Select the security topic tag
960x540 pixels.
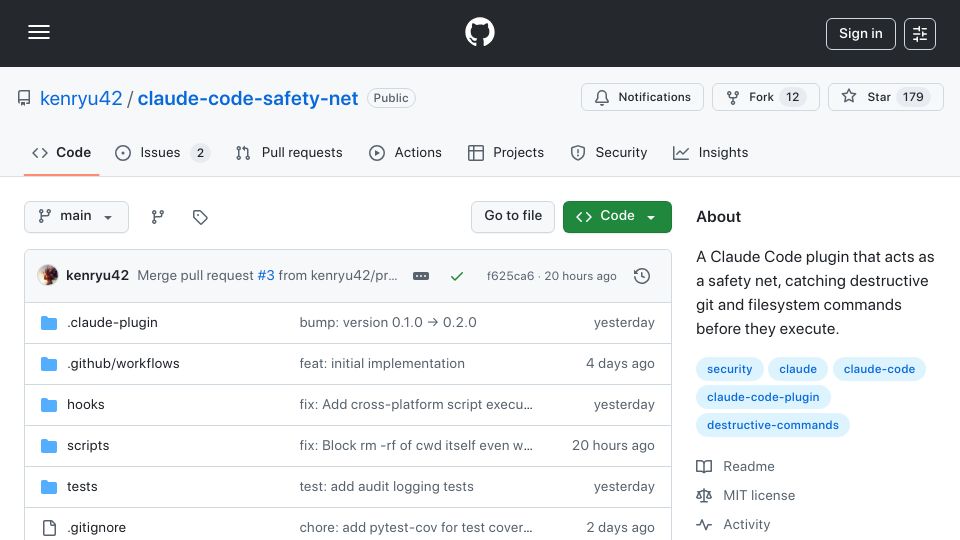[729, 369]
